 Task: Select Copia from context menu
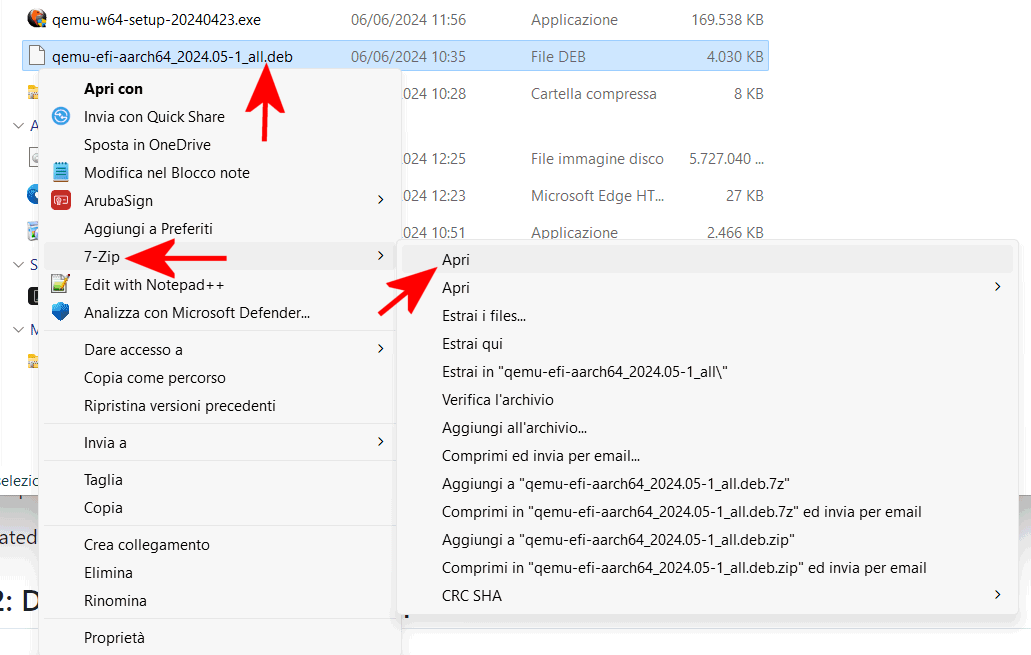click(103, 508)
